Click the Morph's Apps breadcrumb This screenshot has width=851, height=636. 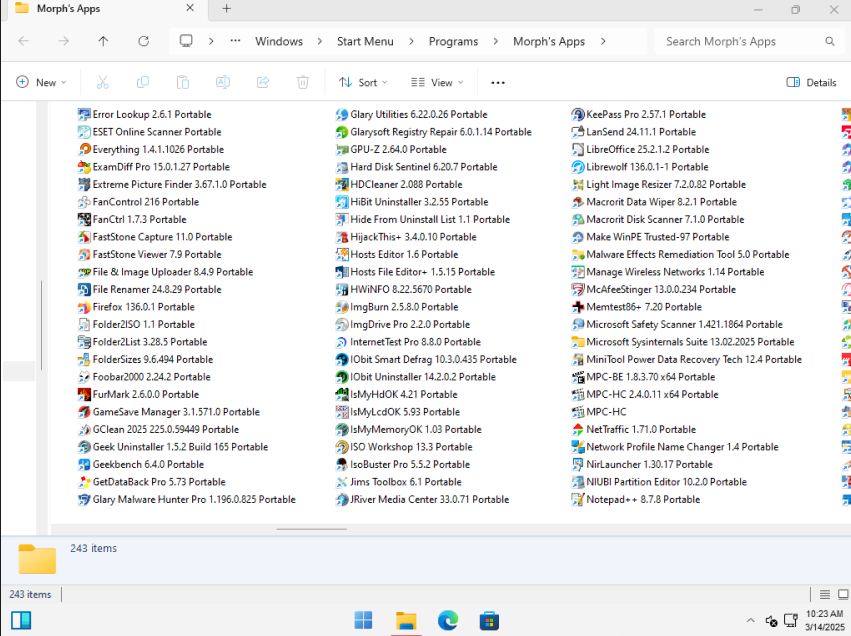[x=549, y=41]
